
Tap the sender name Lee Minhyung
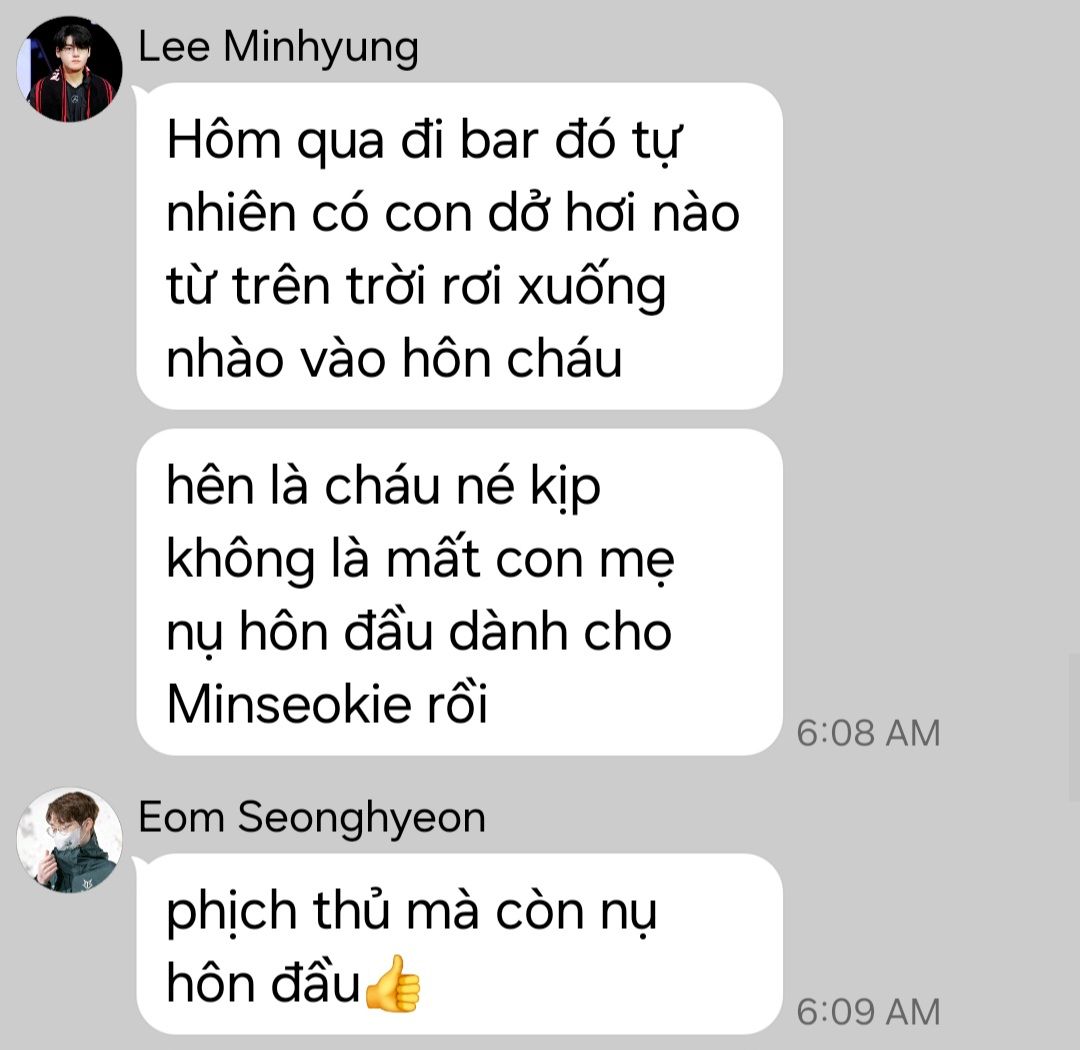coord(278,48)
